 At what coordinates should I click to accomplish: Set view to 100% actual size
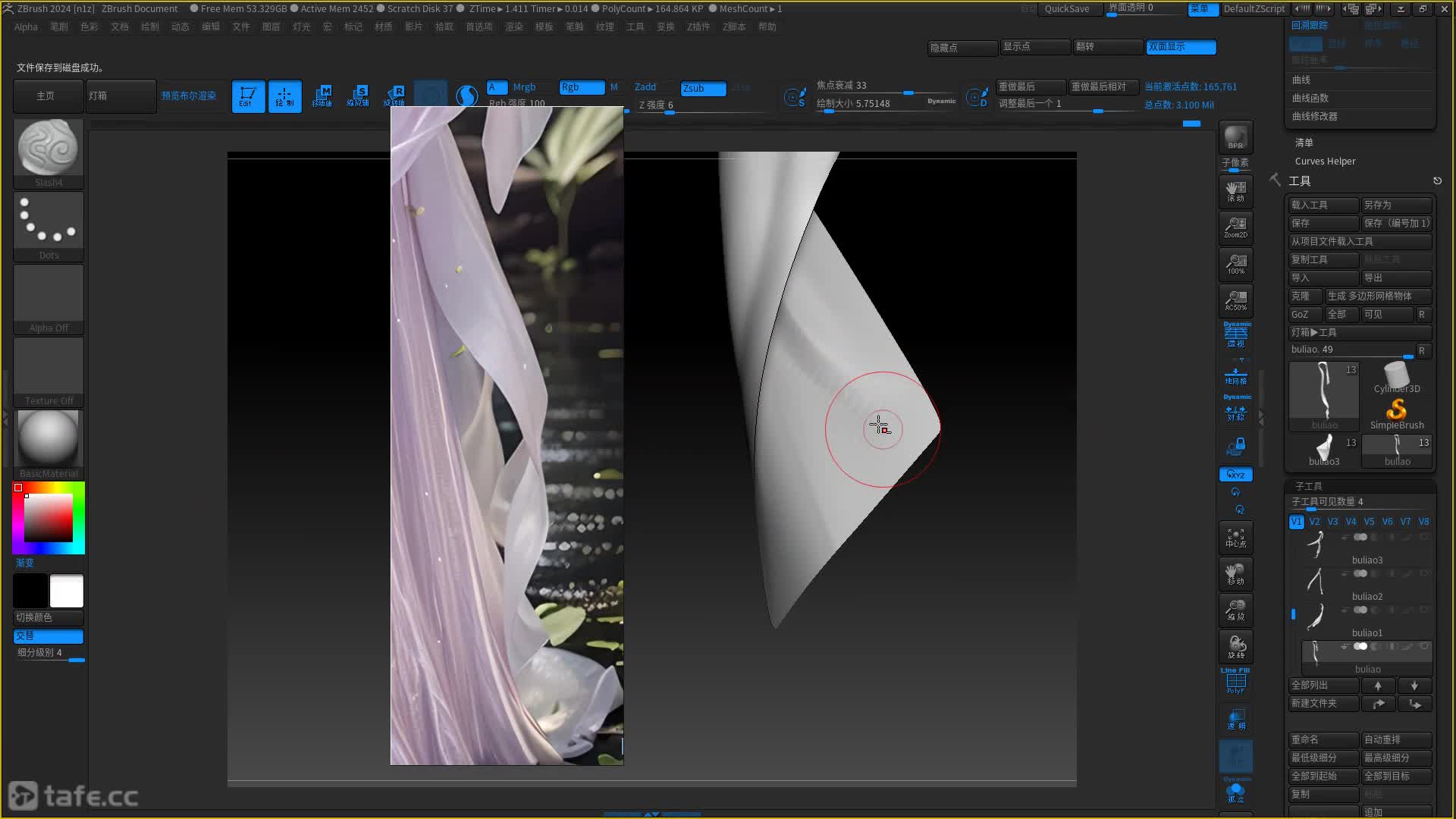pos(1235,263)
